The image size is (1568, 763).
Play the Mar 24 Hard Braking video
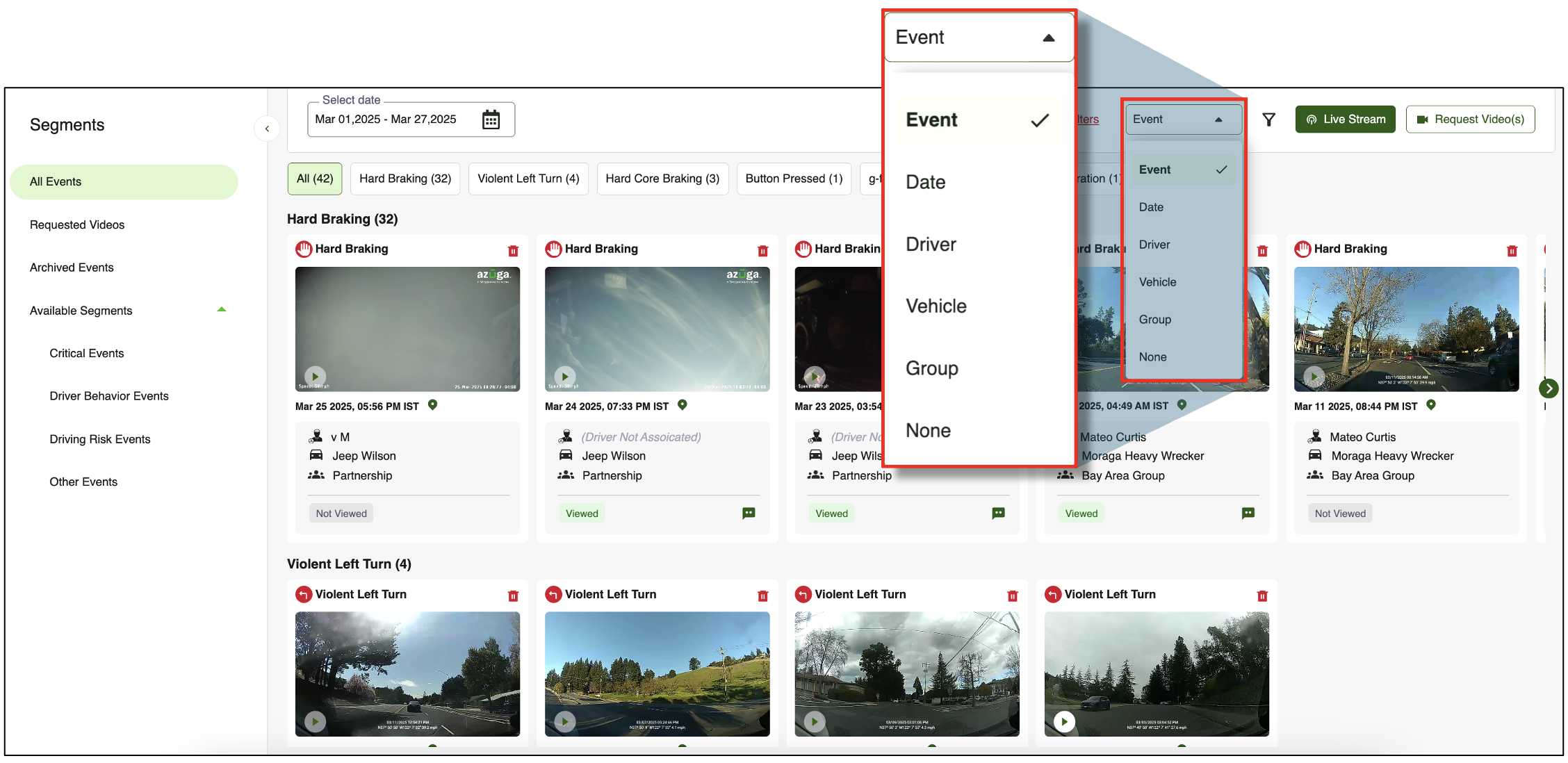tap(564, 377)
